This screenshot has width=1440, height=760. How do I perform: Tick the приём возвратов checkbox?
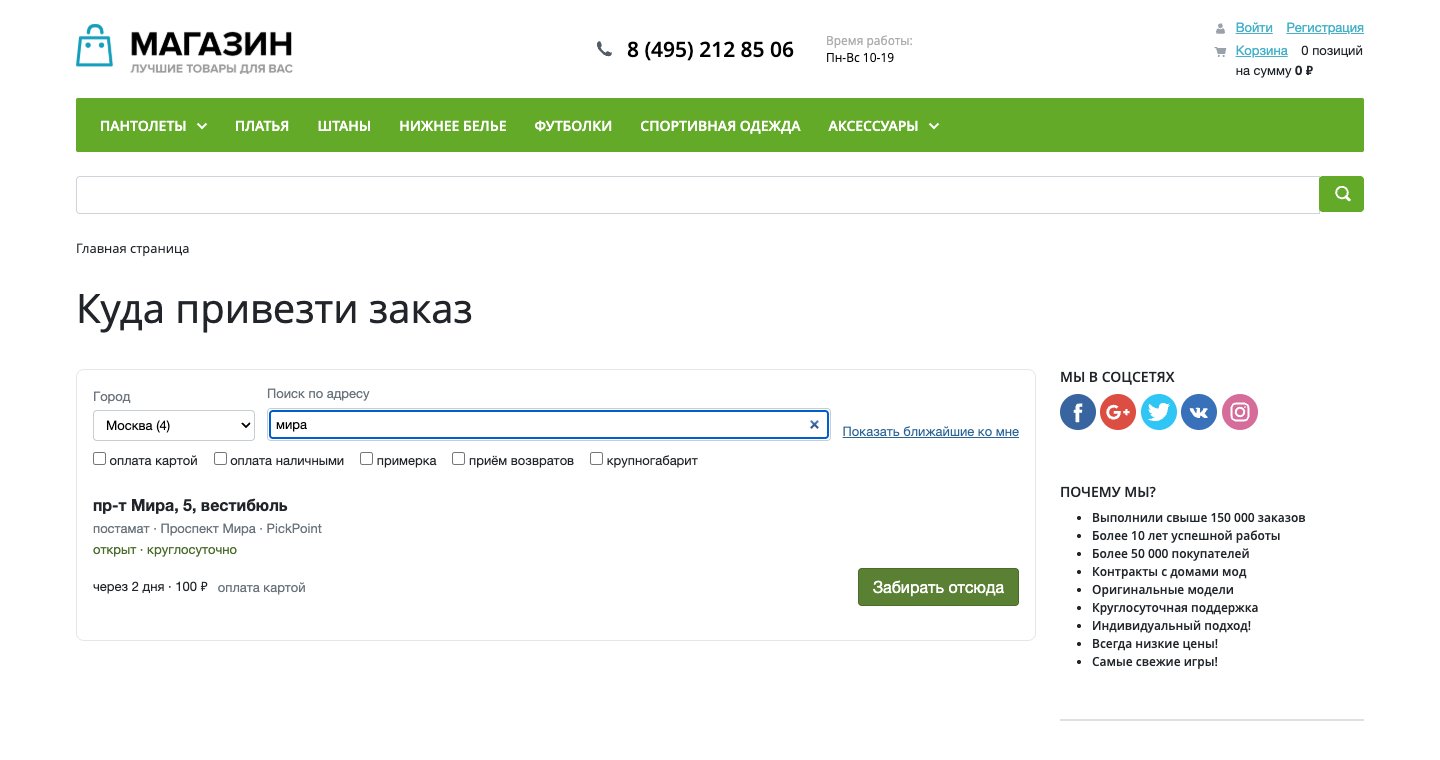459,459
